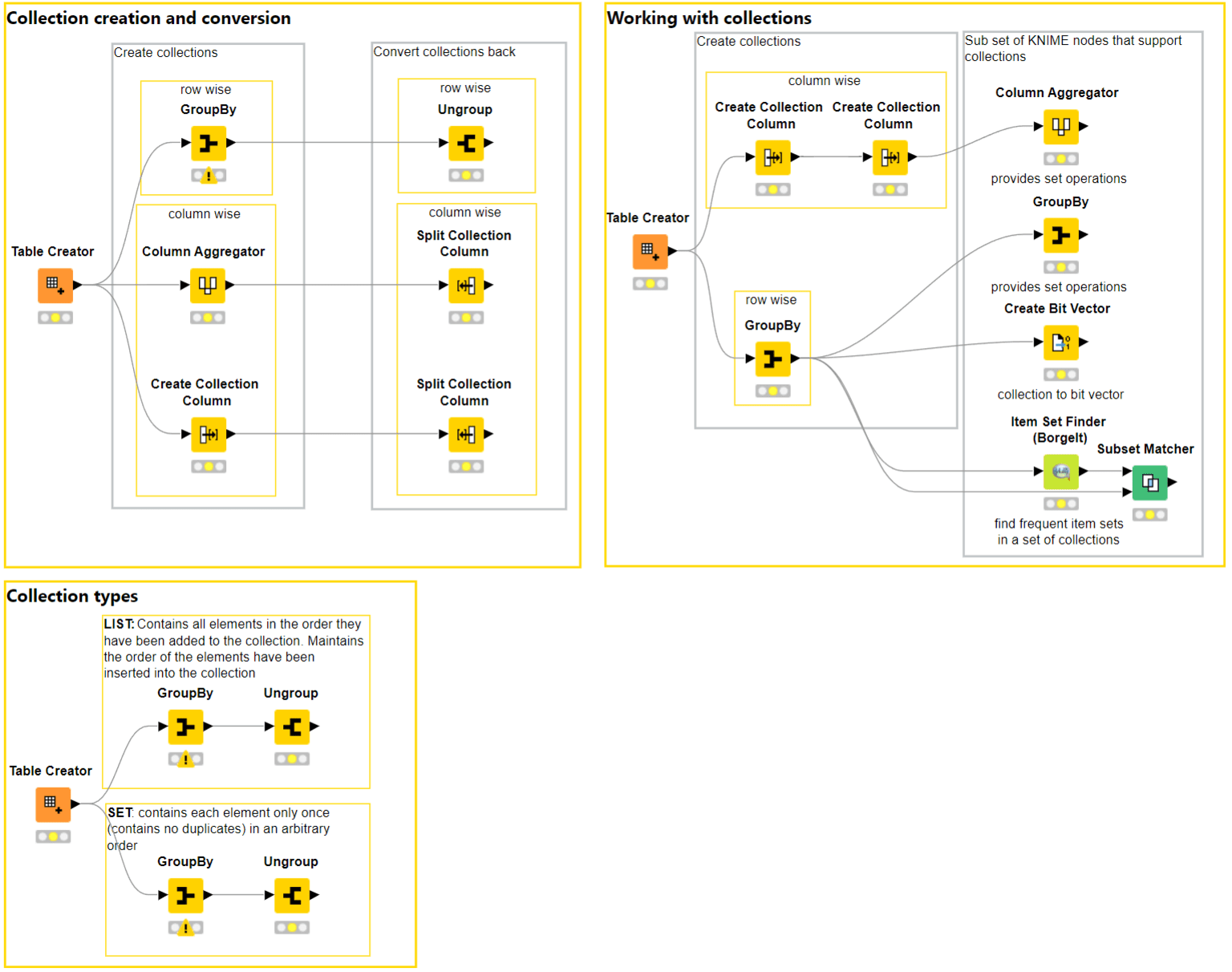Select 'Working with collections' annotation title
Image resolution: width=1232 pixels, height=972 pixels.
tap(709, 18)
